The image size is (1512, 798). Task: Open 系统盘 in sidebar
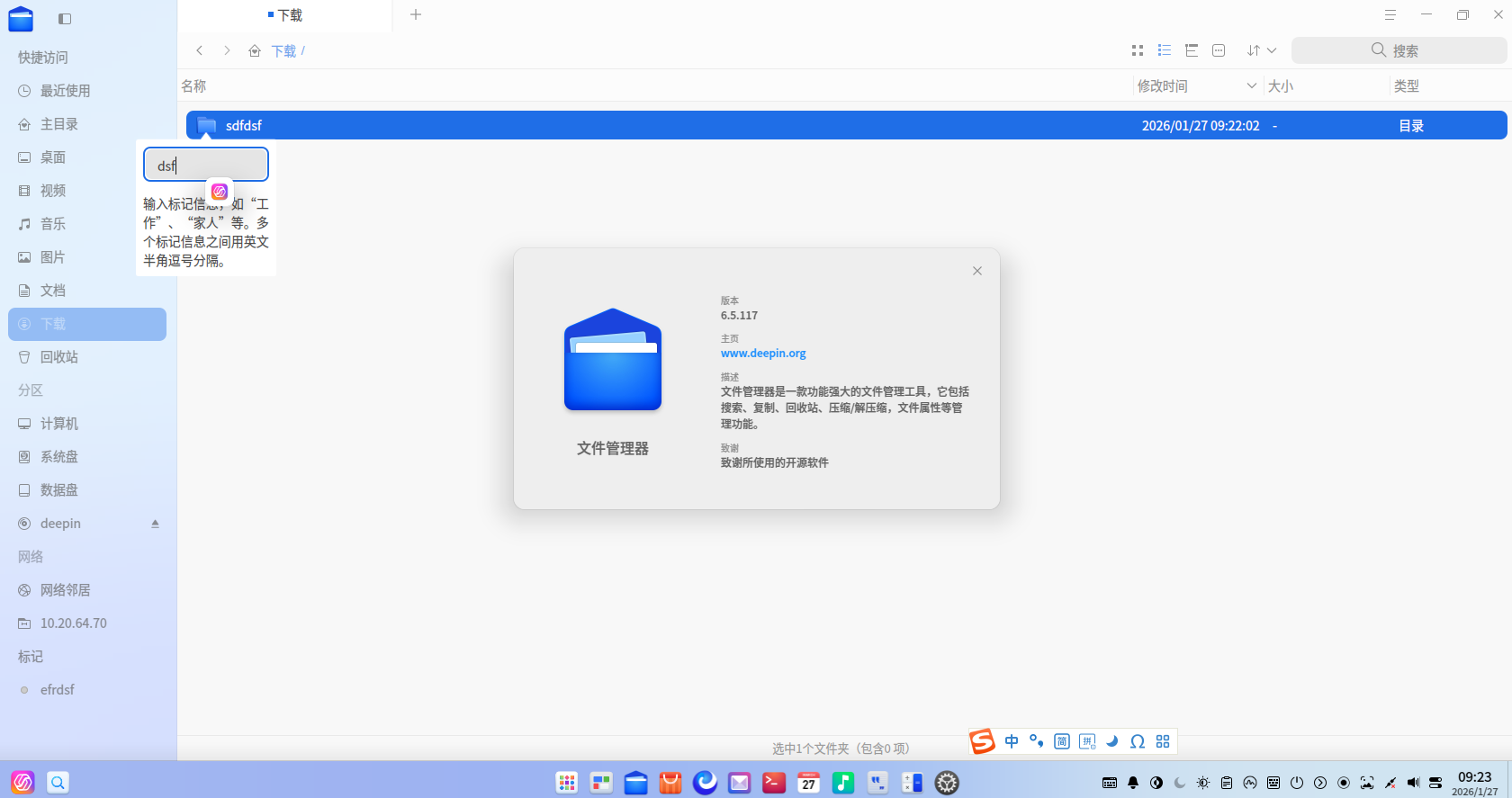tap(87, 457)
